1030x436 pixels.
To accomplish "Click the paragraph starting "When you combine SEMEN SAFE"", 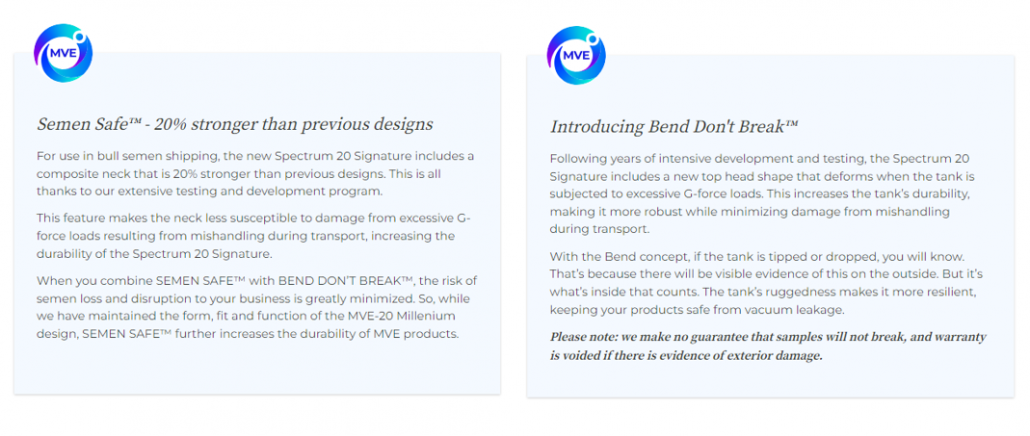I will click(257, 307).
